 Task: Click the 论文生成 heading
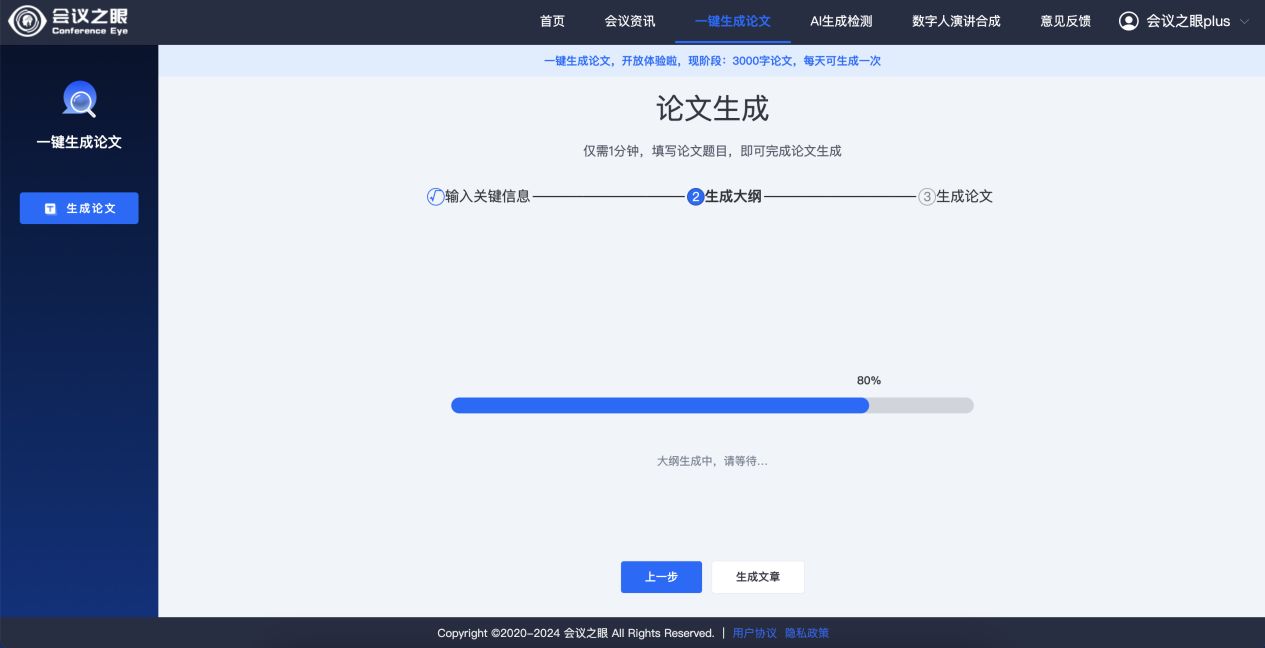712,108
